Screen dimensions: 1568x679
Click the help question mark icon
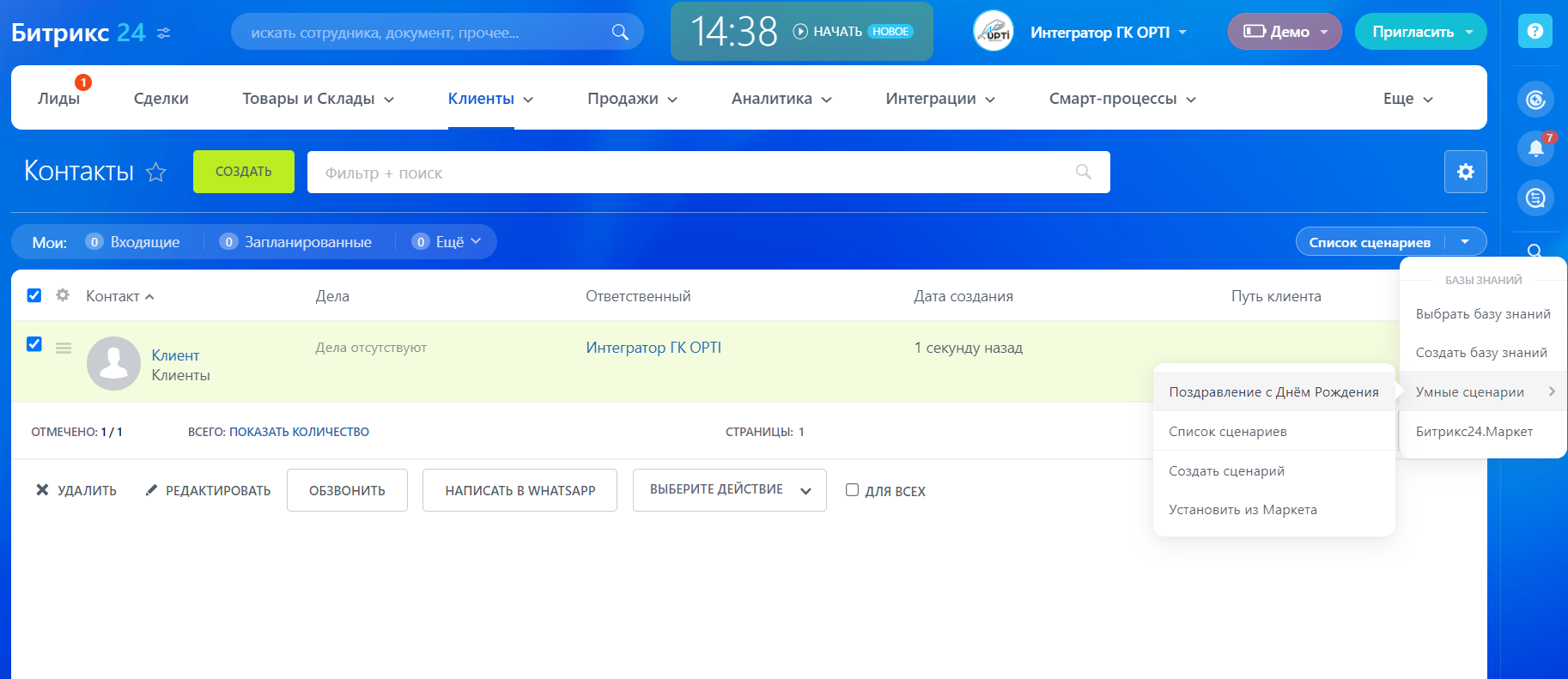(x=1535, y=32)
